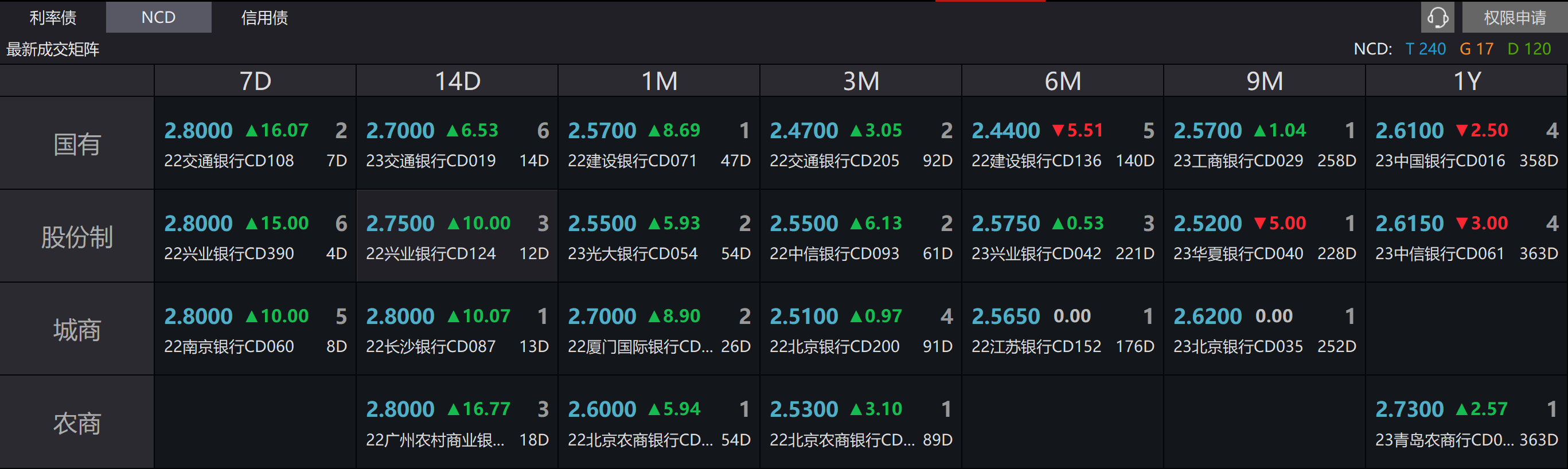The image size is (1568, 469).
Task: Open 22交通银行CD108 cell
Action: 255,143
